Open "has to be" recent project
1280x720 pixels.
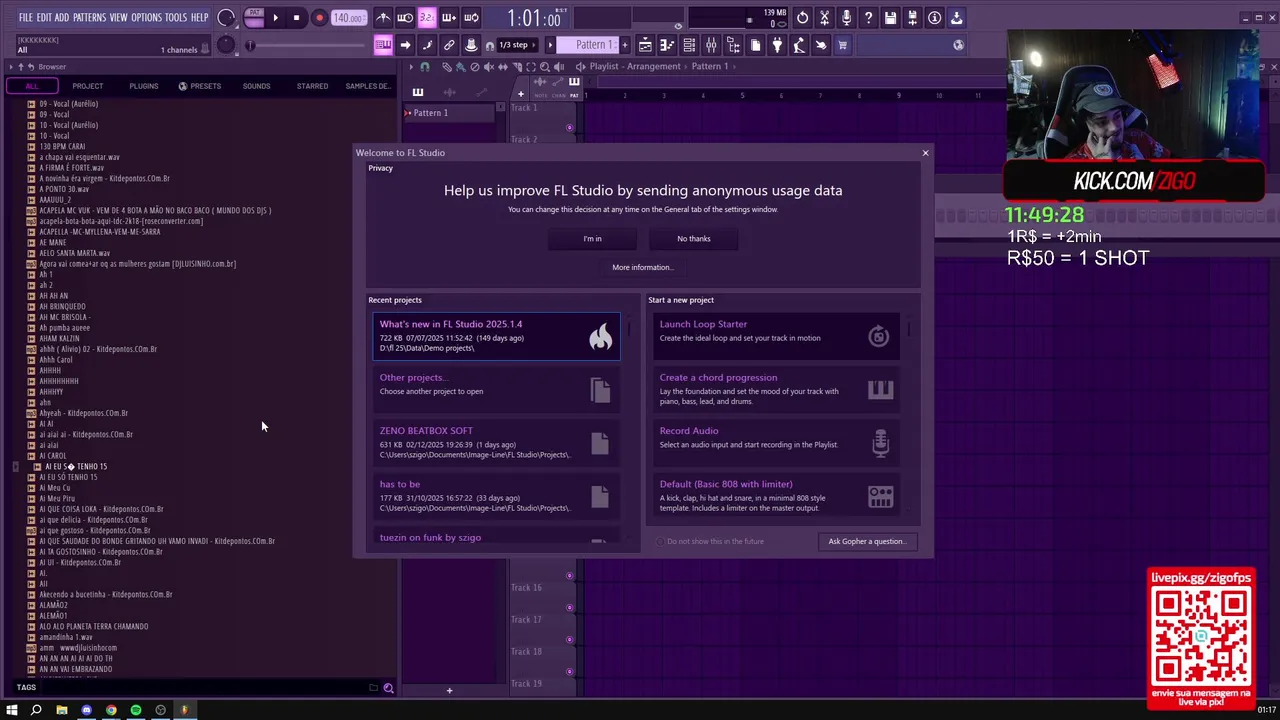point(496,496)
